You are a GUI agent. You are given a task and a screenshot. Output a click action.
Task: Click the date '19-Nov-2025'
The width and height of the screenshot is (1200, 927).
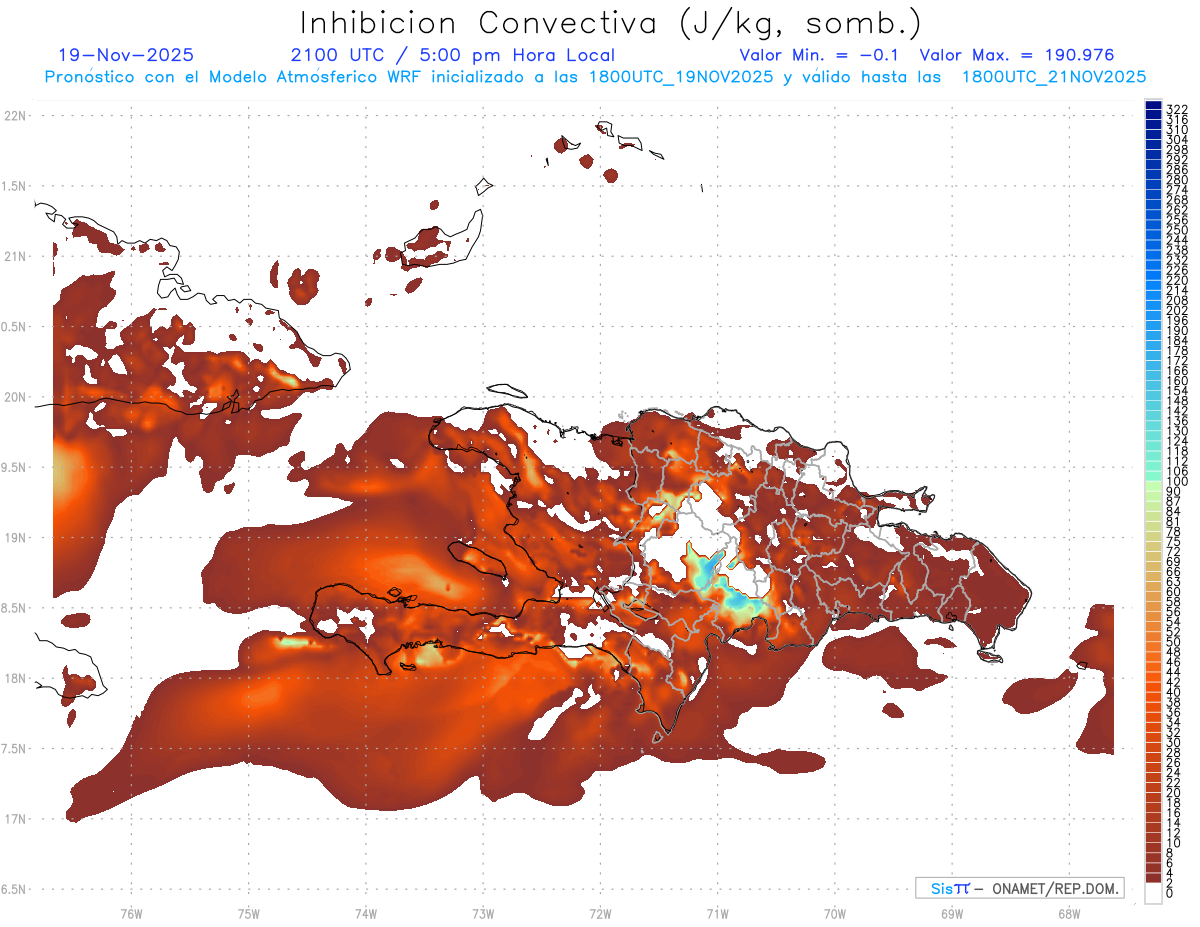126,56
